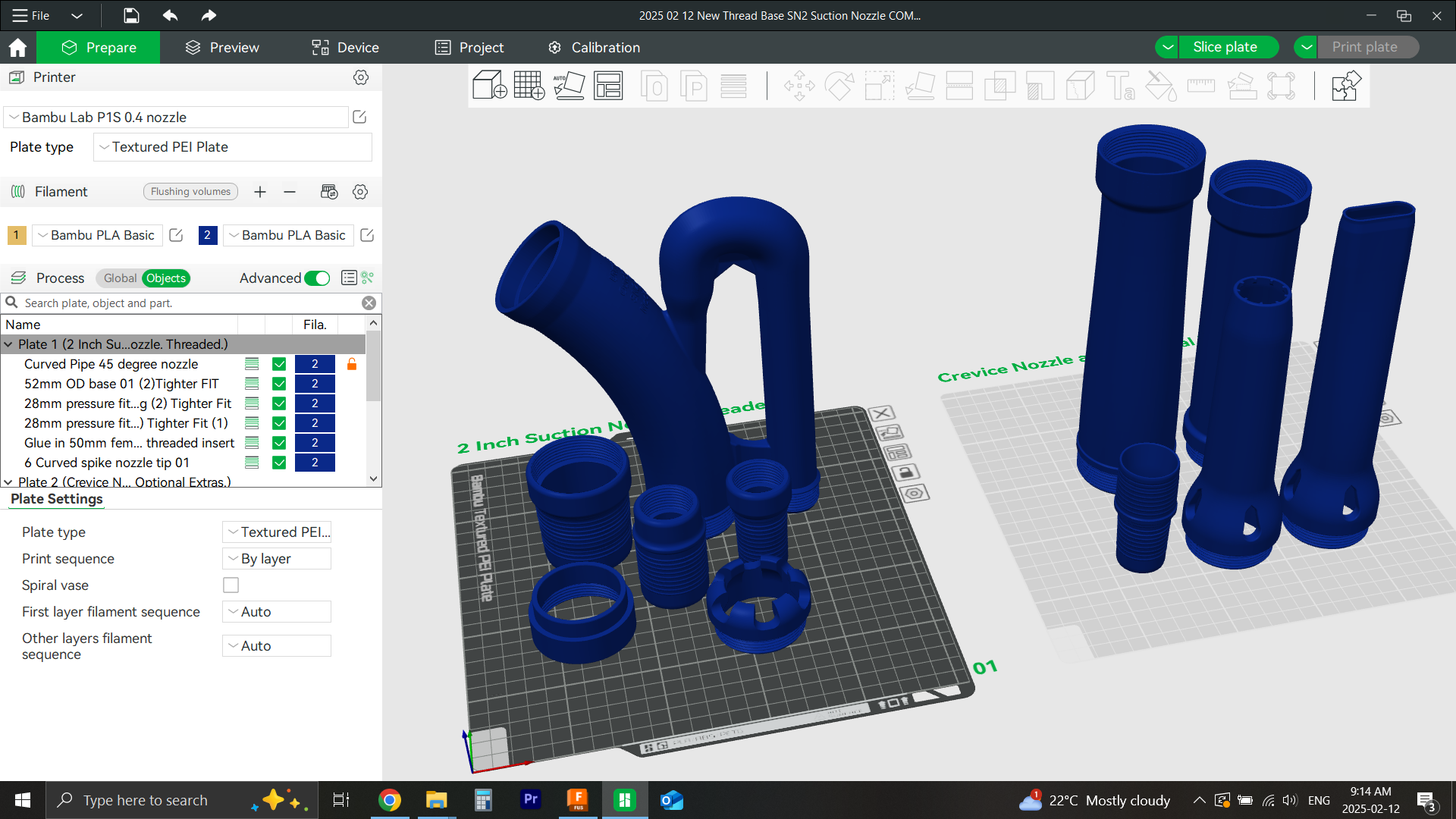Click the Redo arrow icon
The width and height of the screenshot is (1456, 819).
[209, 15]
